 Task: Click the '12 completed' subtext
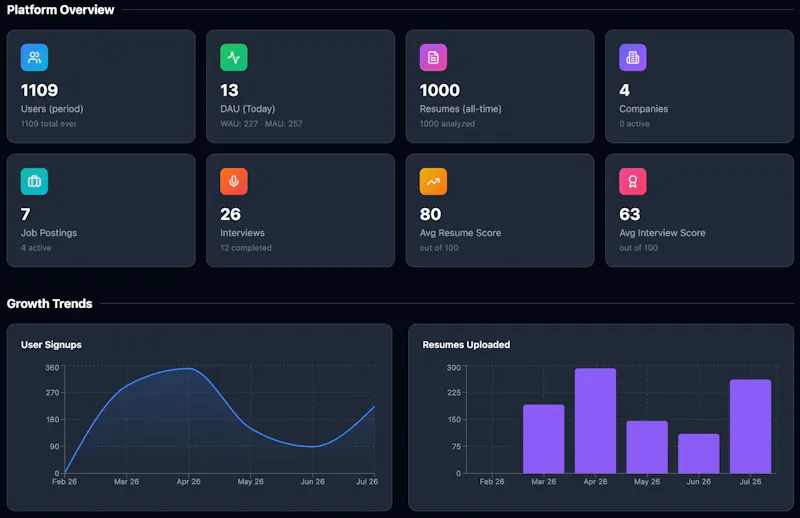click(x=246, y=248)
